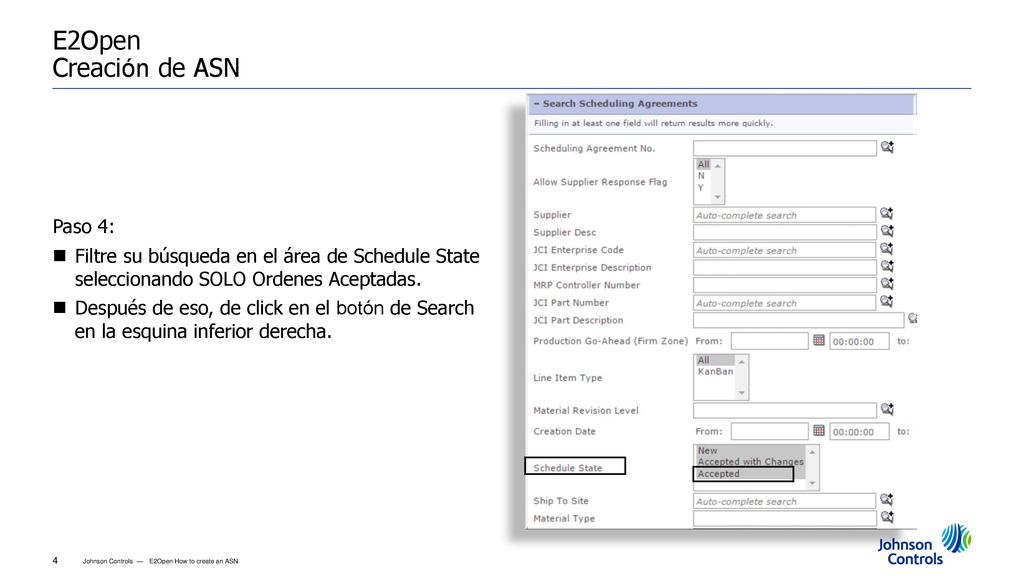Click the JCI Enterprise Description field
Viewport: 1024px width, 576px height.
pyautogui.click(x=784, y=268)
